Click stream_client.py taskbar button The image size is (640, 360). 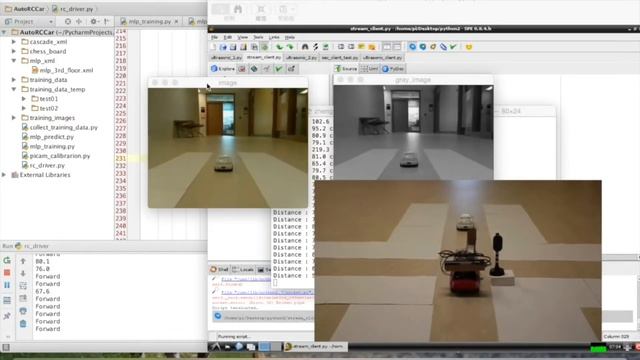315,347
